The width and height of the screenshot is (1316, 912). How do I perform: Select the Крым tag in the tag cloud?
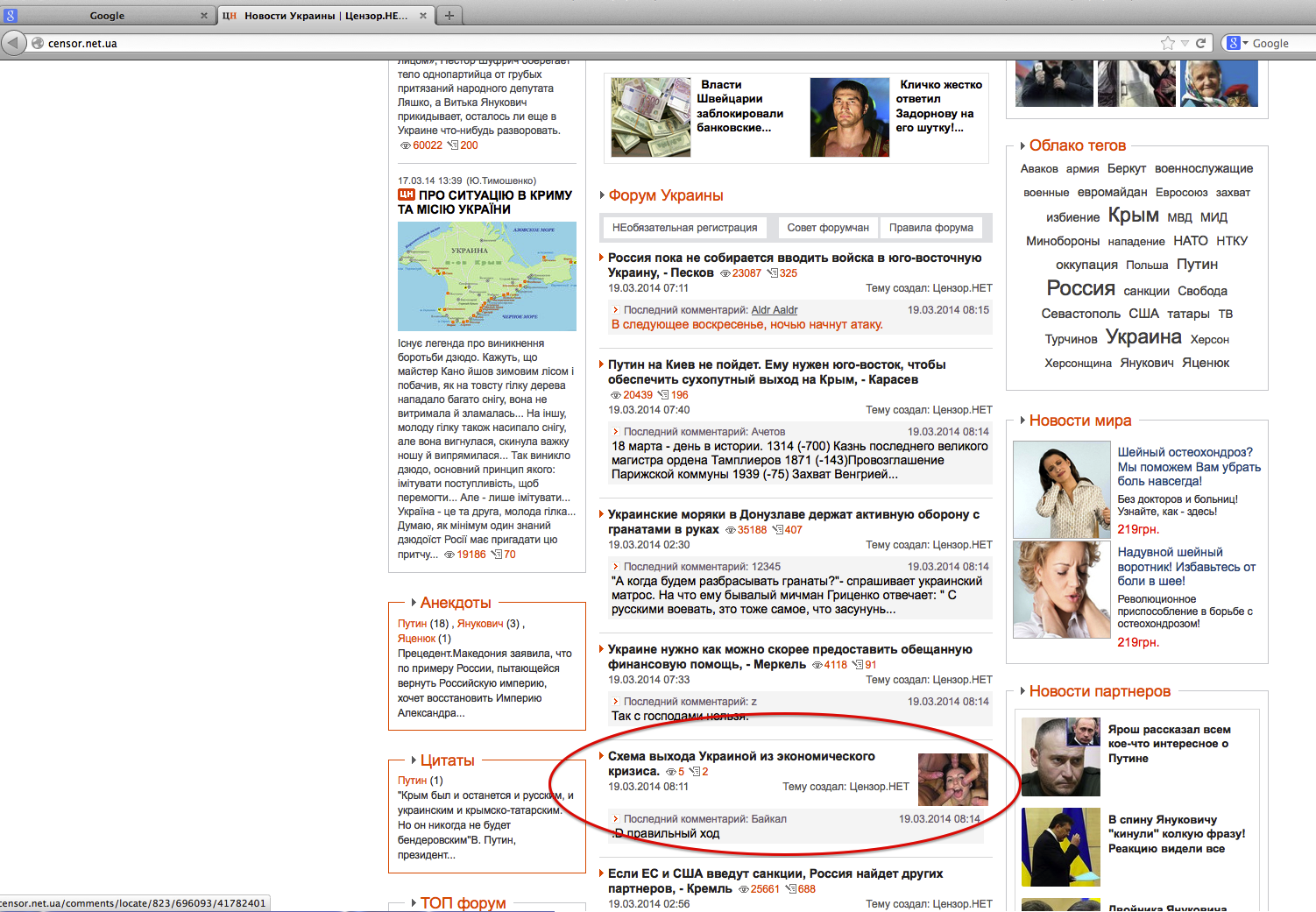[1133, 215]
